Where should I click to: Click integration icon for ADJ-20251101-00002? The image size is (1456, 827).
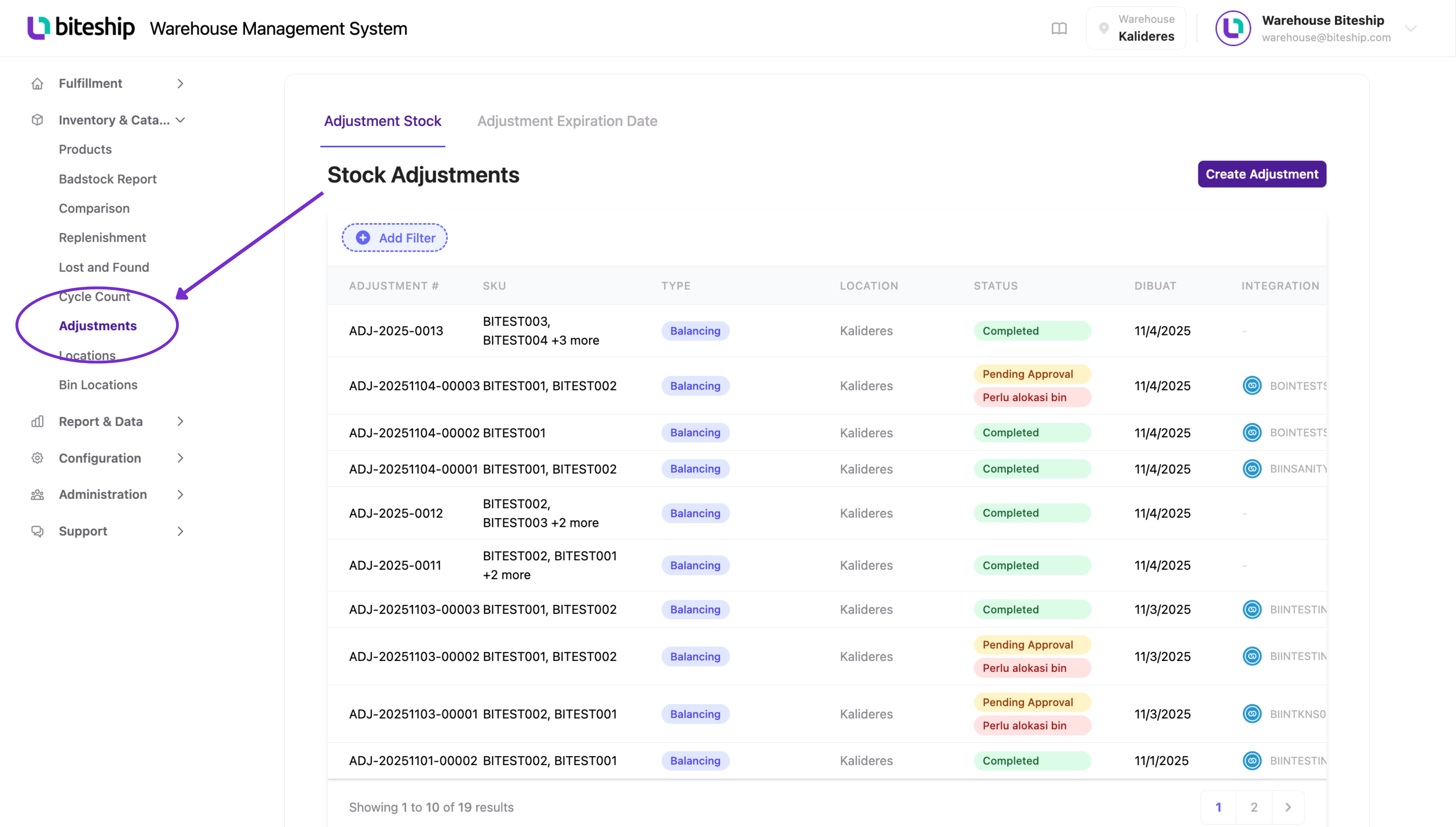pyautogui.click(x=1252, y=761)
